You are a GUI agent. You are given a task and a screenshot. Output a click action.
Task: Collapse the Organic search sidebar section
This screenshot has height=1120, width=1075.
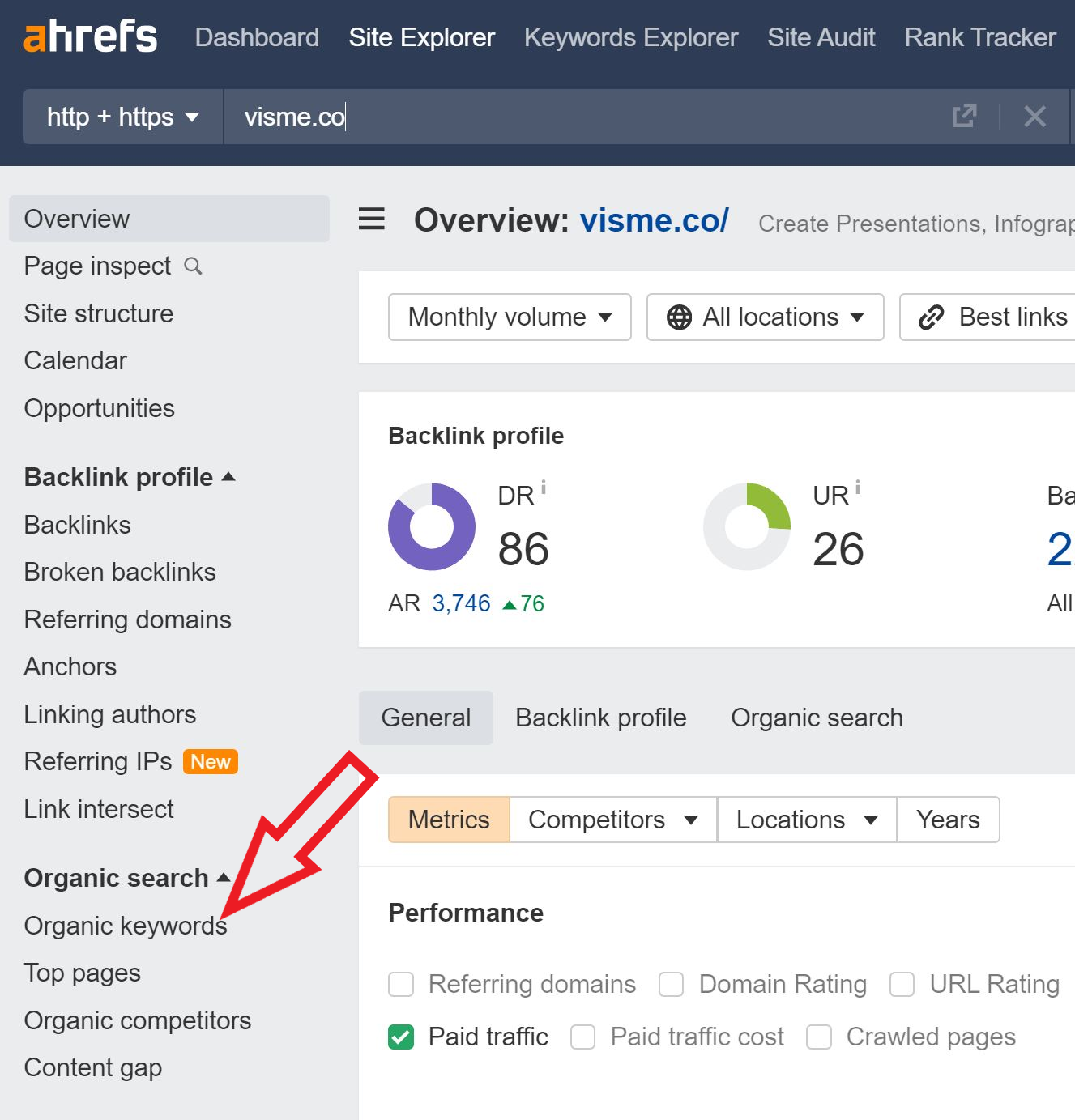pyautogui.click(x=127, y=878)
